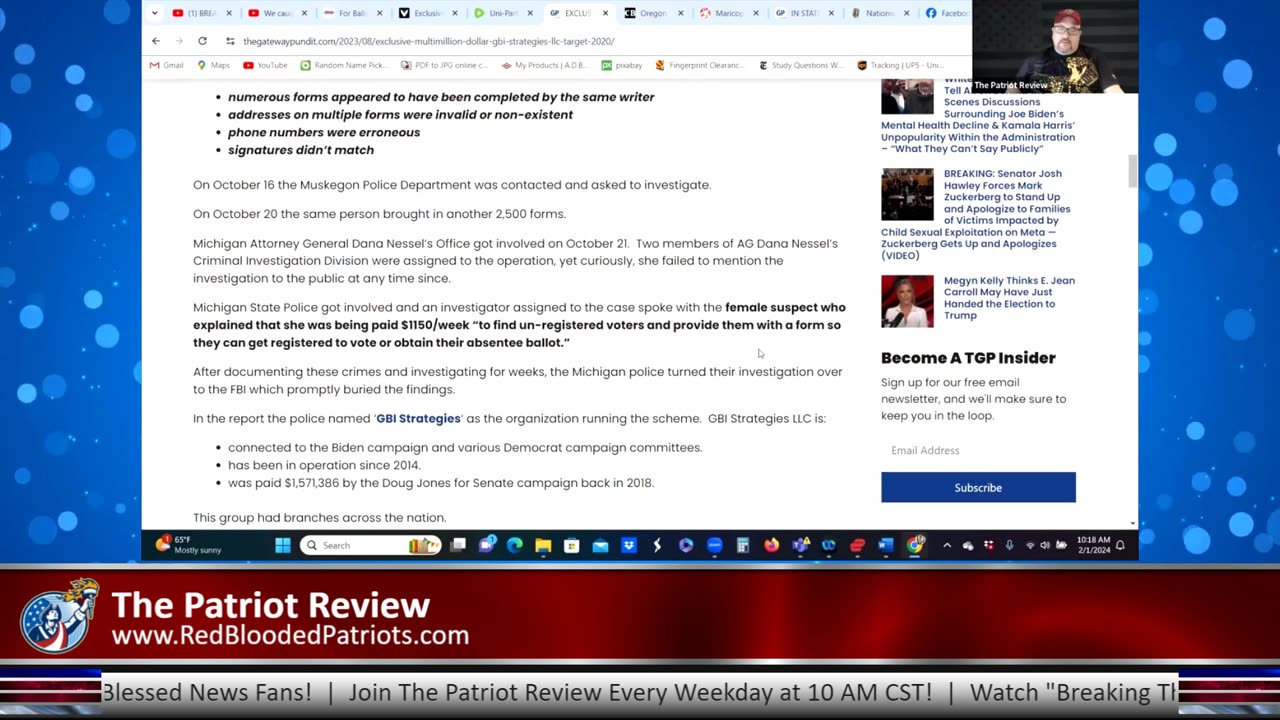
Task: Open volume control in tray
Action: click(1045, 545)
